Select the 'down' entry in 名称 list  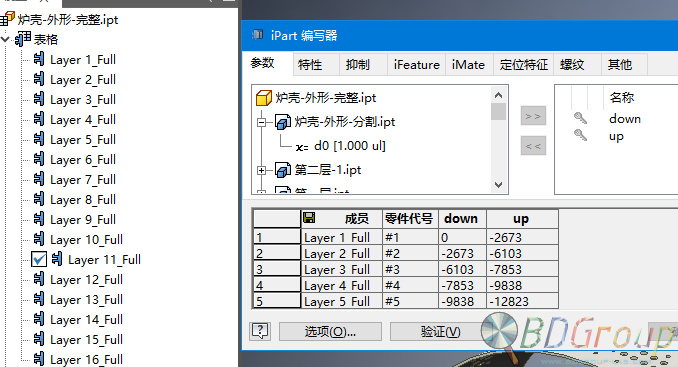625,118
